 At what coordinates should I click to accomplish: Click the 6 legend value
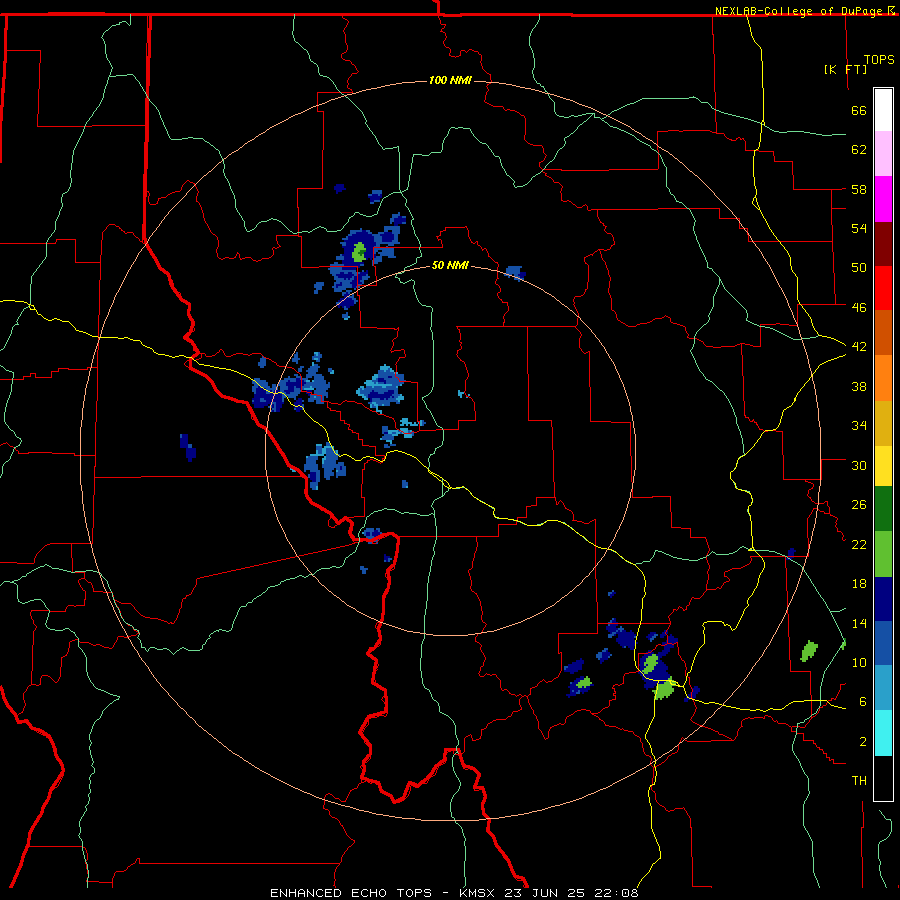[863, 702]
